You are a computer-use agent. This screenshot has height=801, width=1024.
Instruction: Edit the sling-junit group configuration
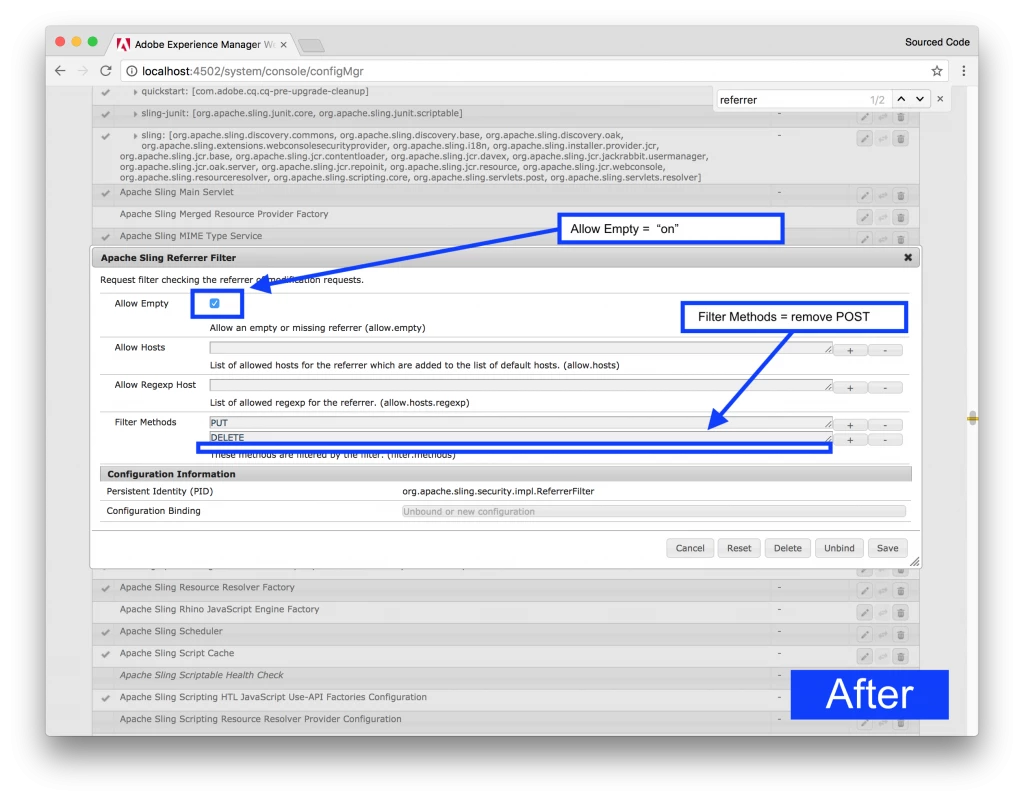865,117
